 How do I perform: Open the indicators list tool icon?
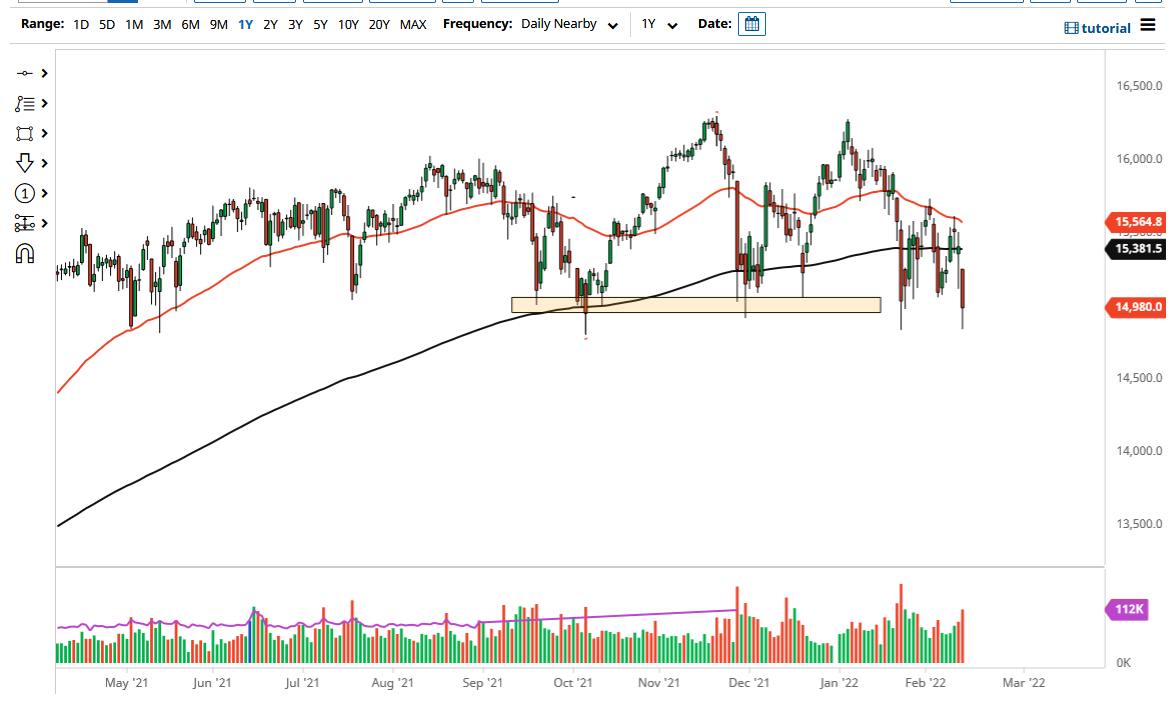(25, 103)
